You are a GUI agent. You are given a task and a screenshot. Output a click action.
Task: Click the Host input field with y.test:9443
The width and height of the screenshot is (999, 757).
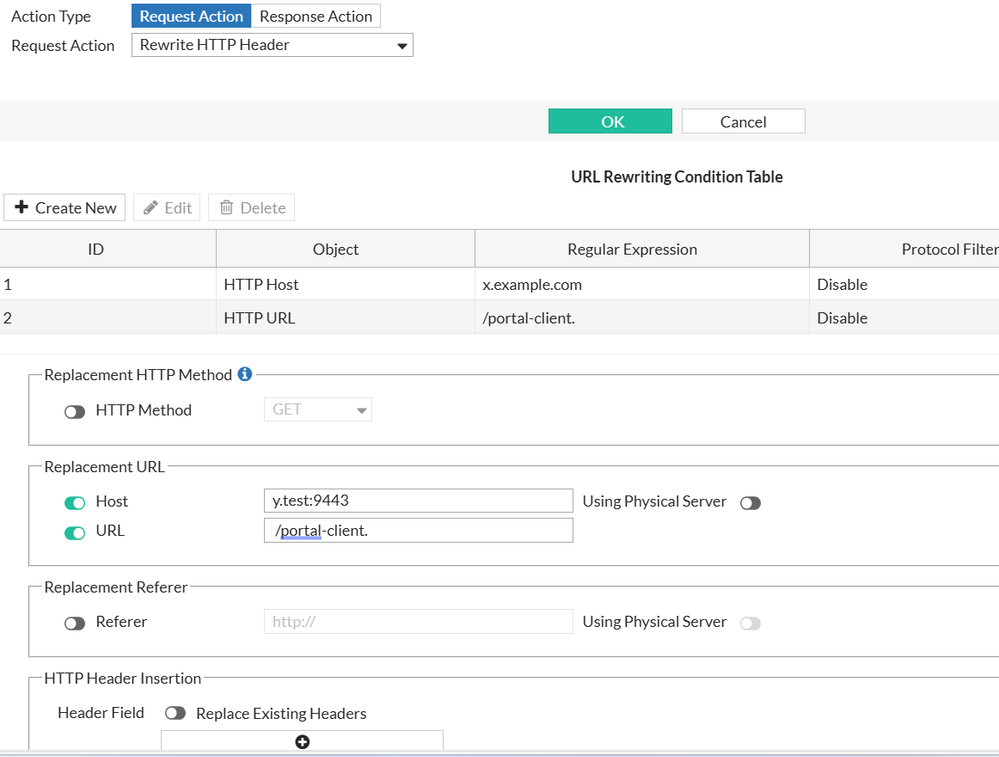(x=417, y=500)
